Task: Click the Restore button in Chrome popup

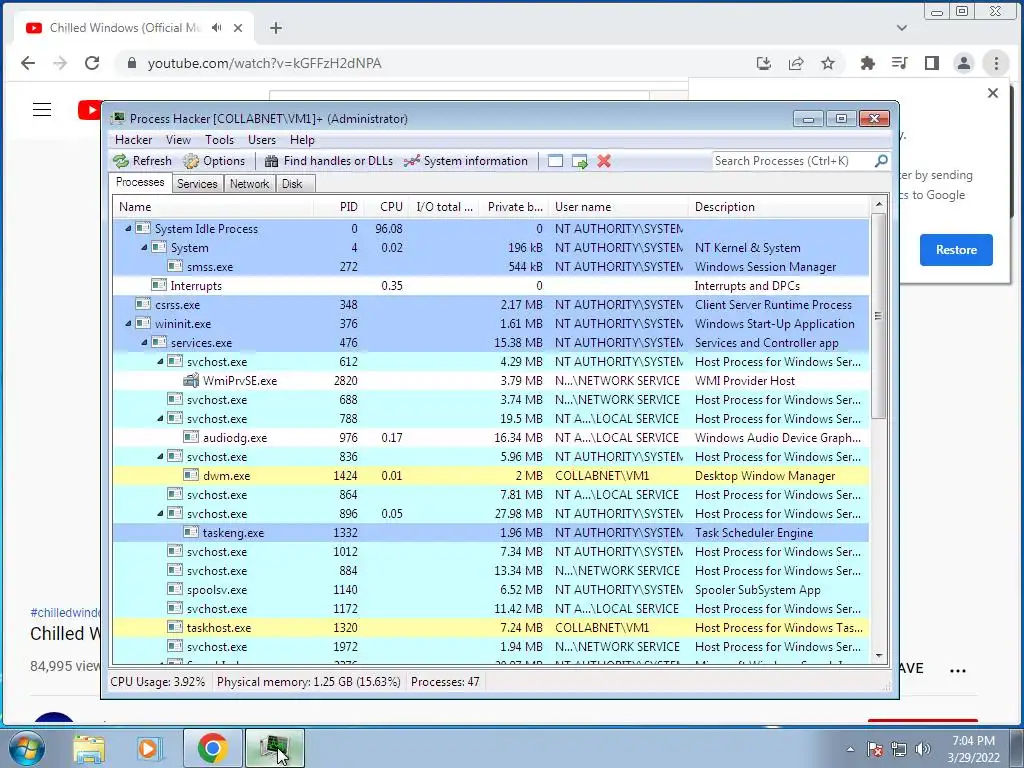Action: coord(956,249)
